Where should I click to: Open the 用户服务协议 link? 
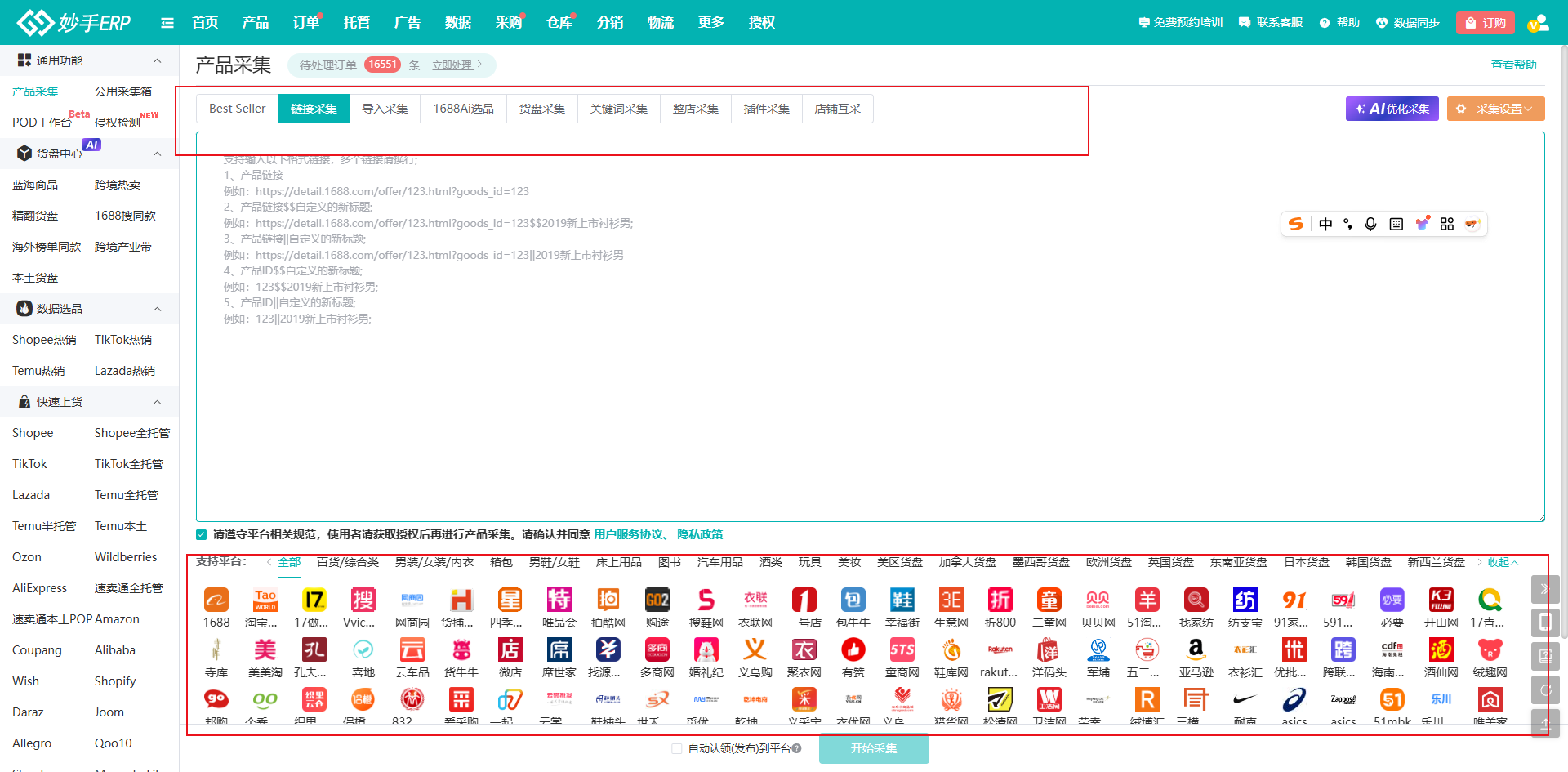(x=628, y=534)
